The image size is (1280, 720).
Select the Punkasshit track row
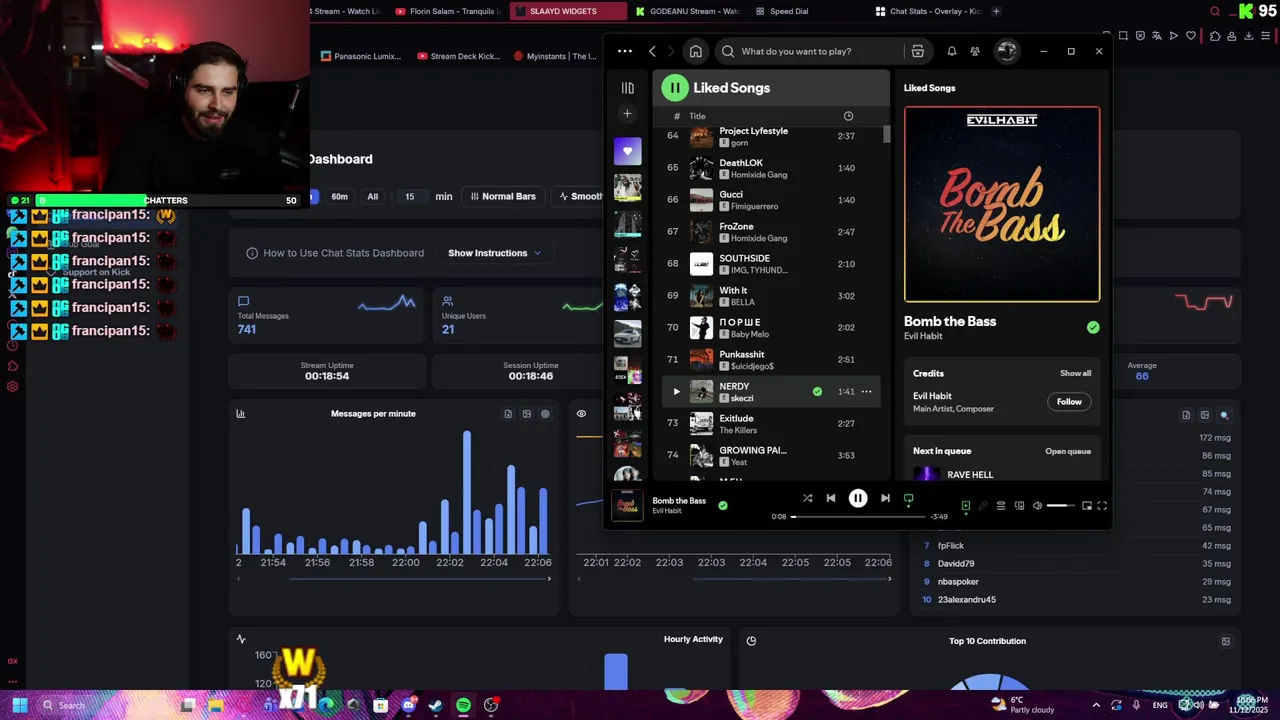pyautogui.click(x=771, y=359)
